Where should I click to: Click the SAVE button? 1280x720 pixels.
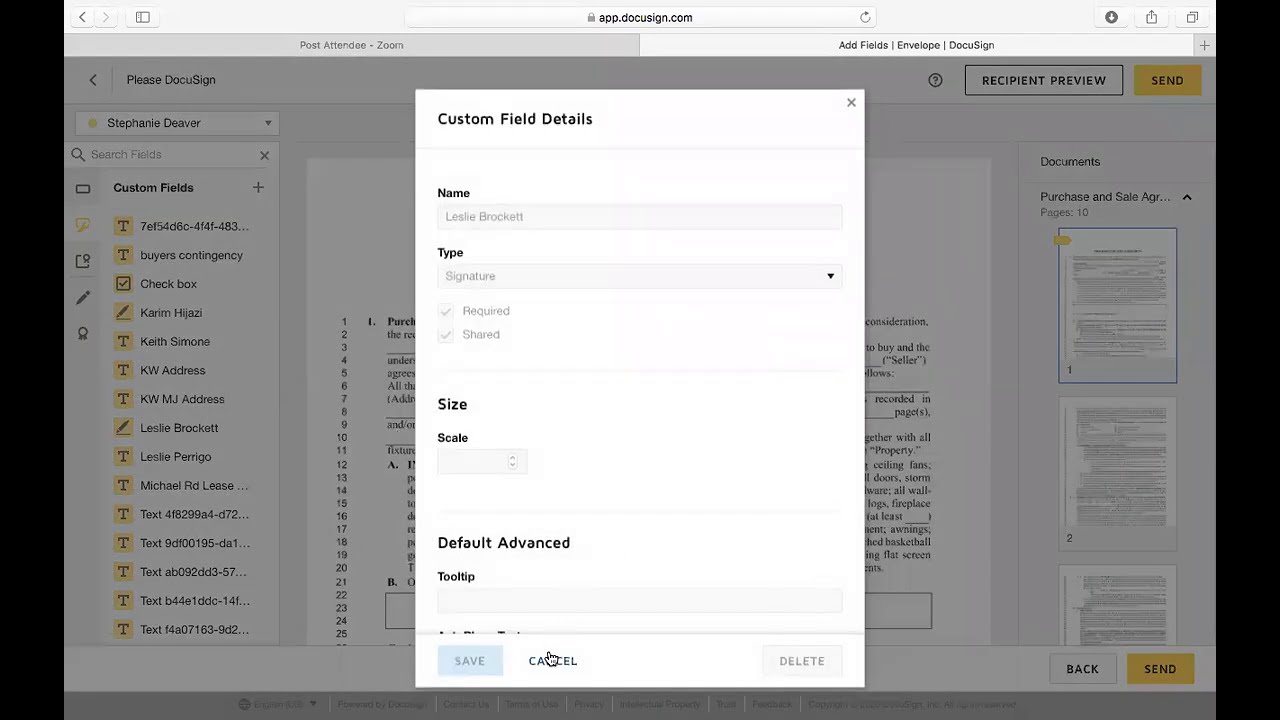[469, 661]
